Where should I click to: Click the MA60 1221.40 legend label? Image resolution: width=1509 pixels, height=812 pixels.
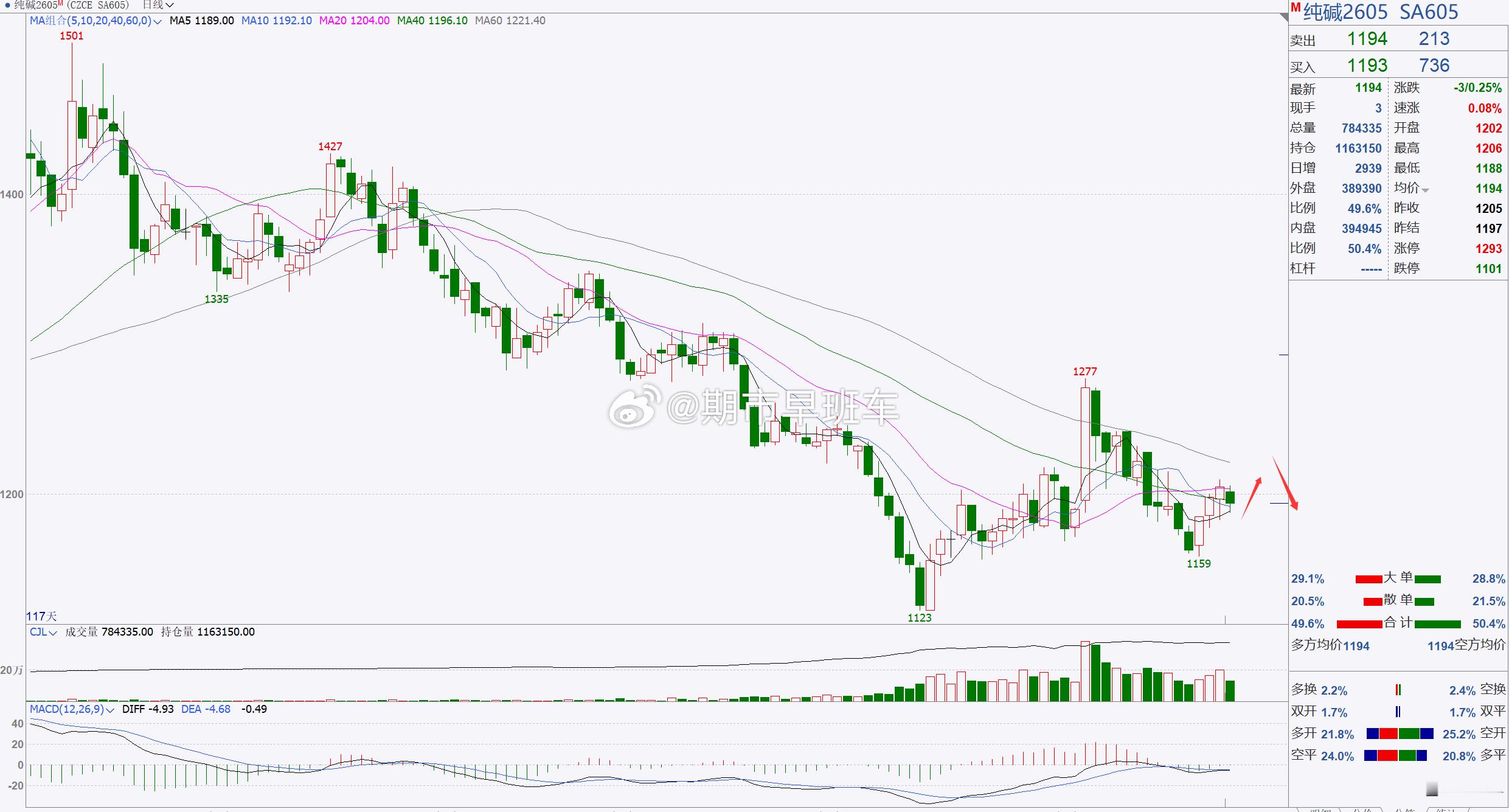pyautogui.click(x=510, y=21)
